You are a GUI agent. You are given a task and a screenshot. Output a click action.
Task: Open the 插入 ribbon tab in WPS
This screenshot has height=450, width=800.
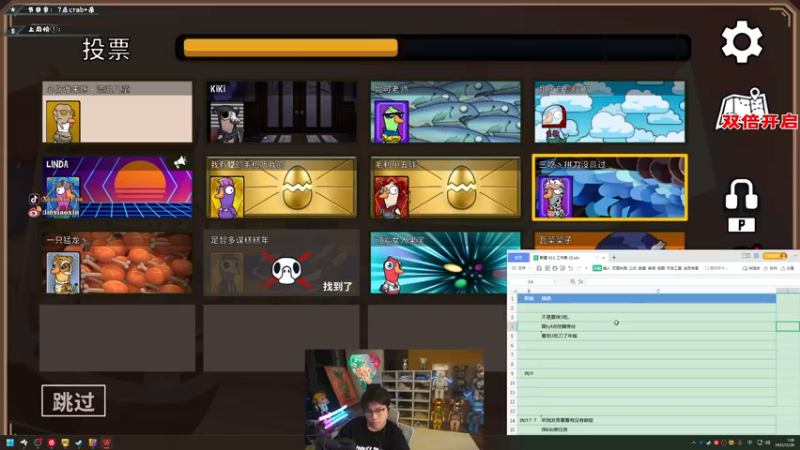pyautogui.click(x=607, y=268)
